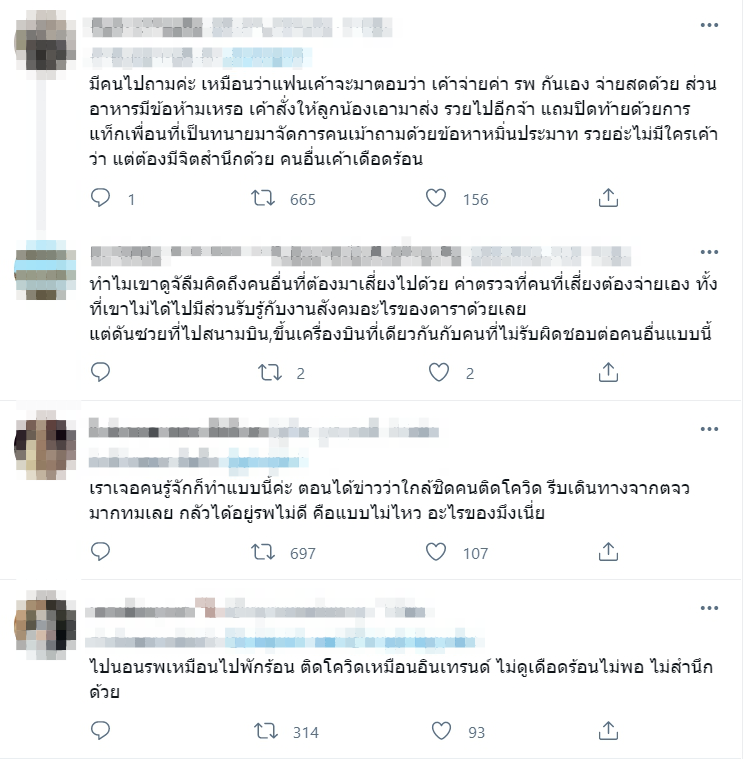Open more options on the first tweet

point(709,25)
